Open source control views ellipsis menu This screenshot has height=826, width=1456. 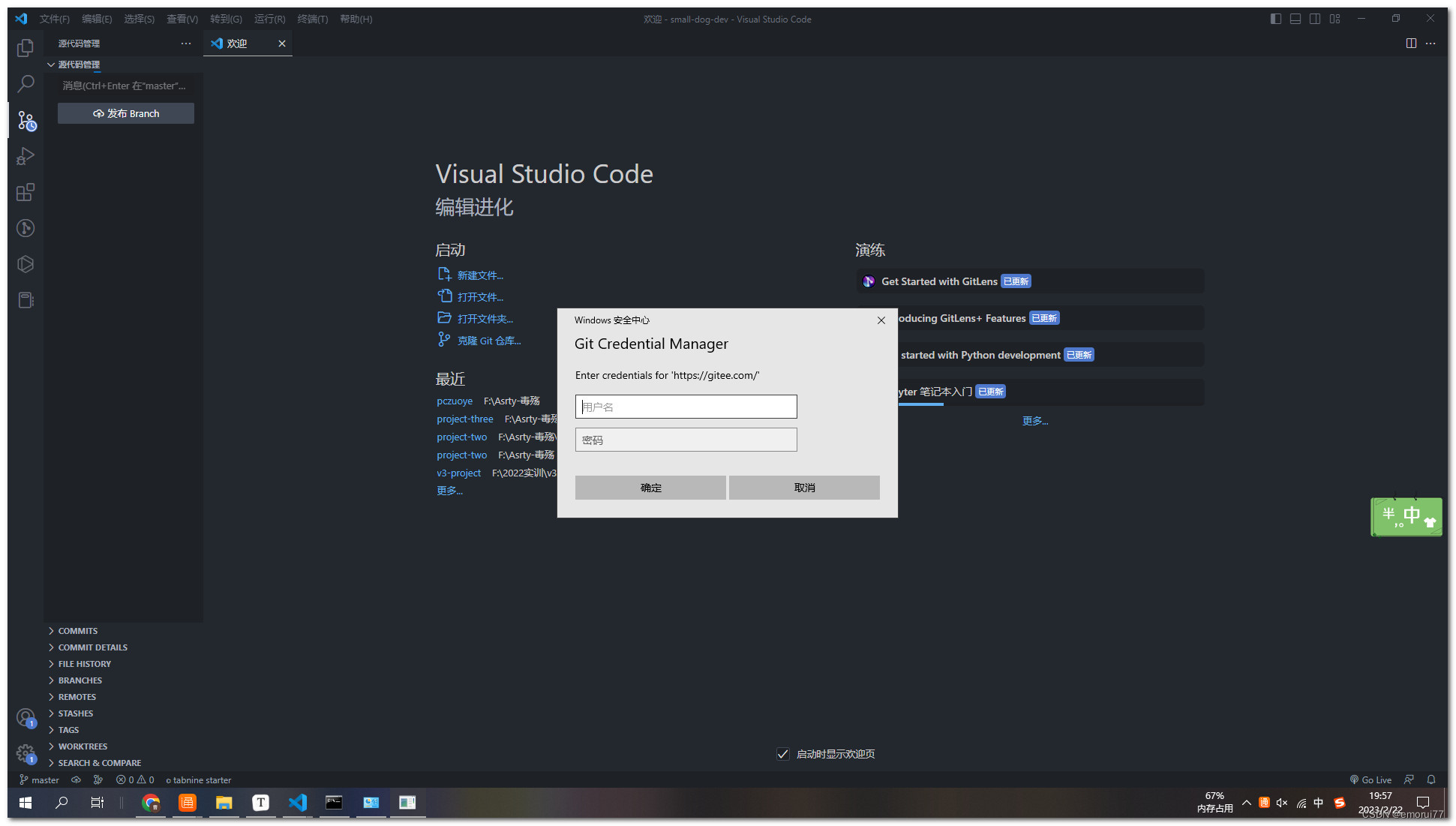[x=186, y=44]
